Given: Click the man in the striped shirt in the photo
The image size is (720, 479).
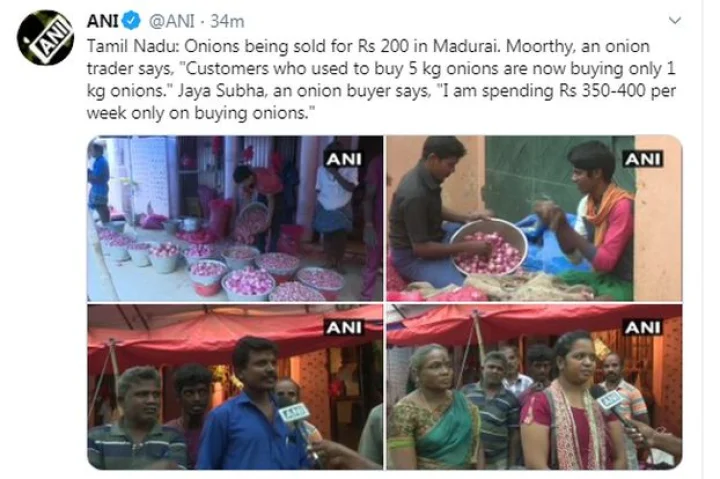Looking at the screenshot, I should pyautogui.click(x=136, y=419).
